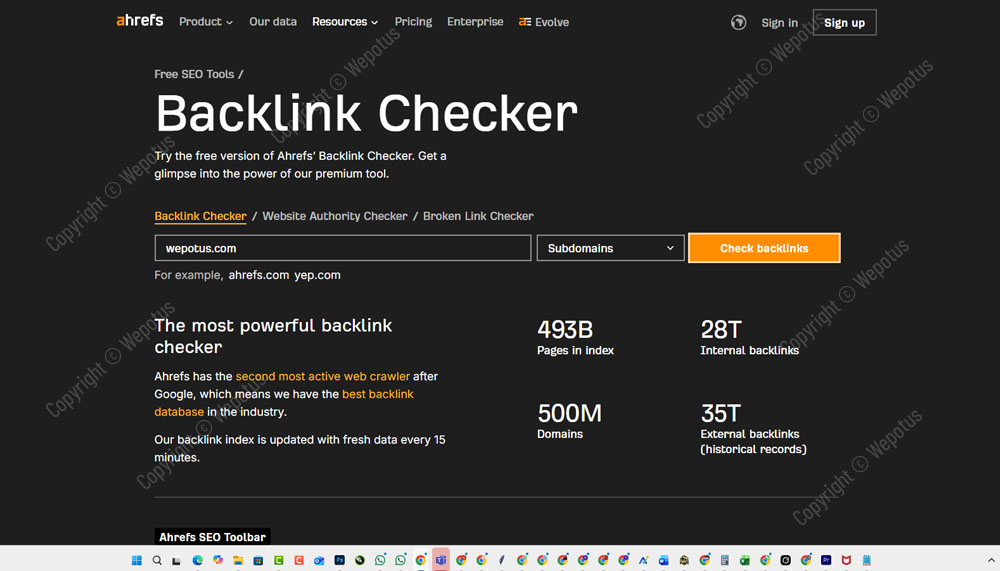
Task: Open the green Camtasia icon in taskbar
Action: pyautogui.click(x=279, y=560)
